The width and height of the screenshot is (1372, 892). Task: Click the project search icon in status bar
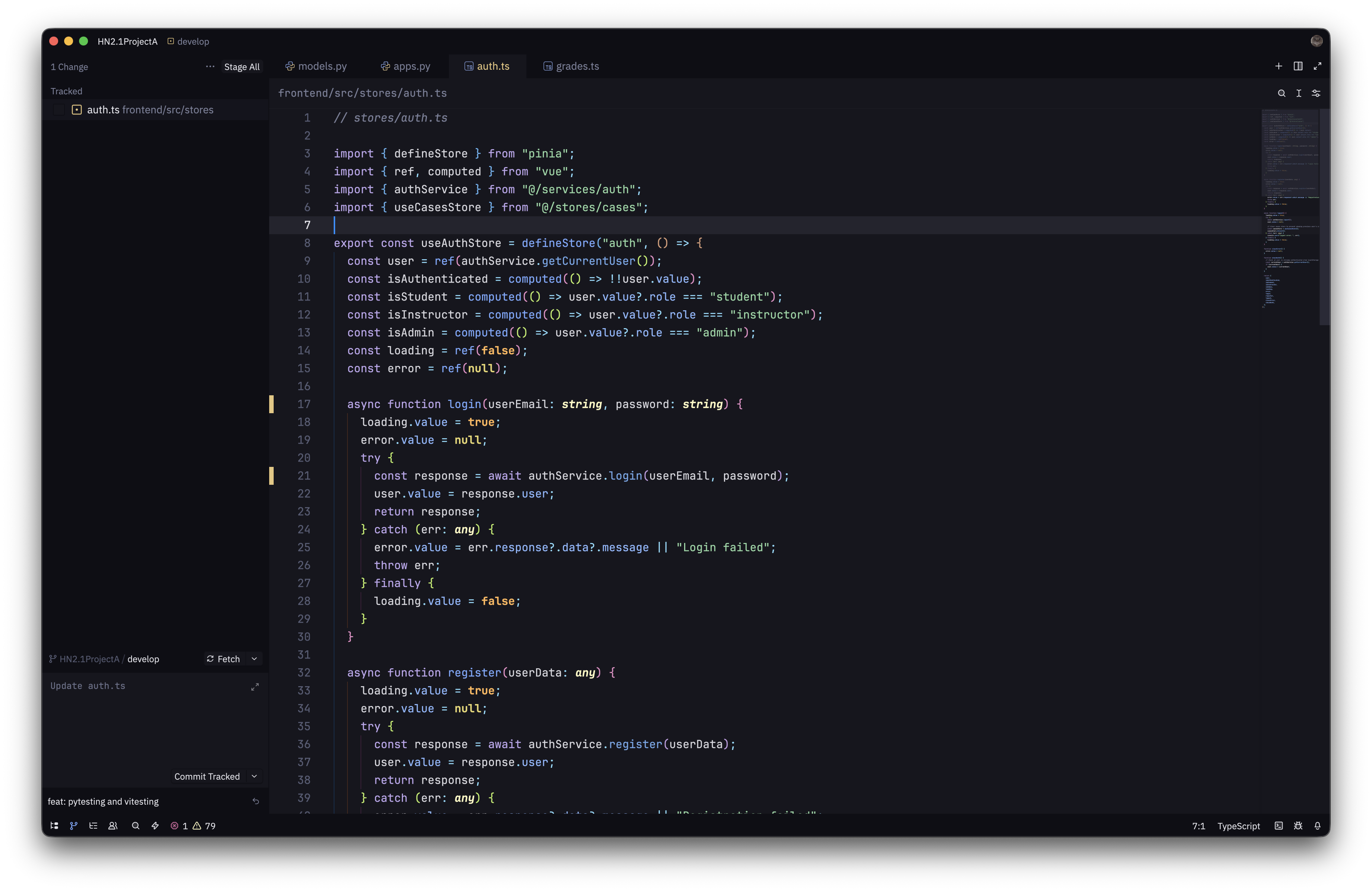pyautogui.click(x=135, y=826)
